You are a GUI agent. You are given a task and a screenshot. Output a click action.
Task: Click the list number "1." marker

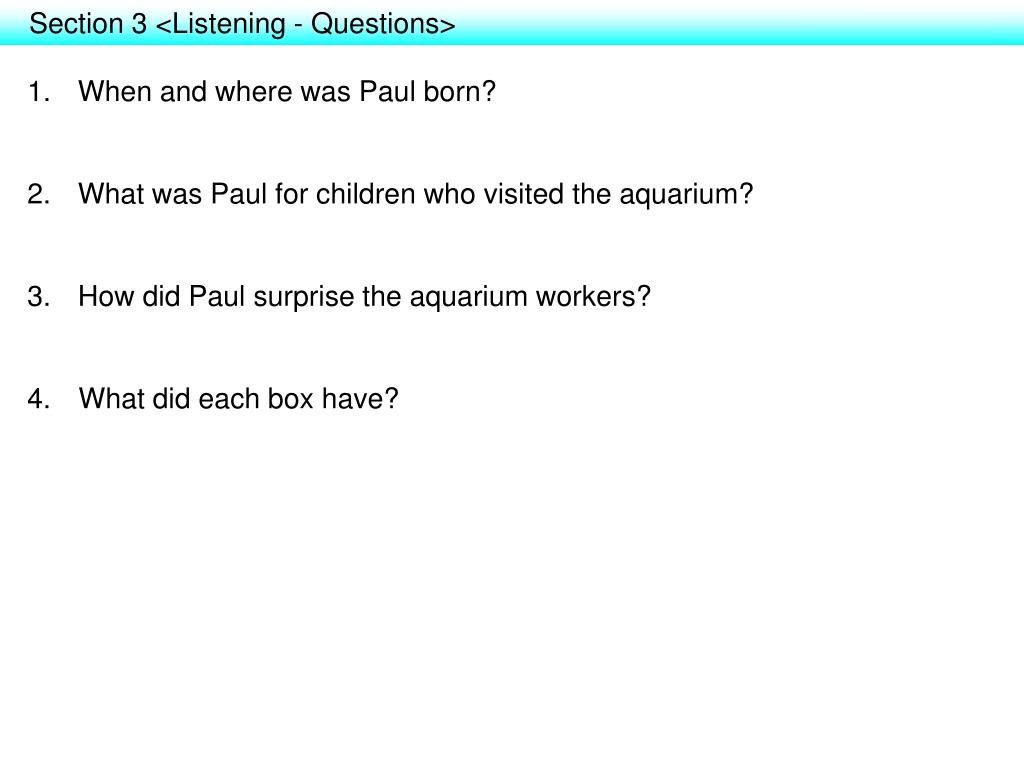tap(39, 92)
